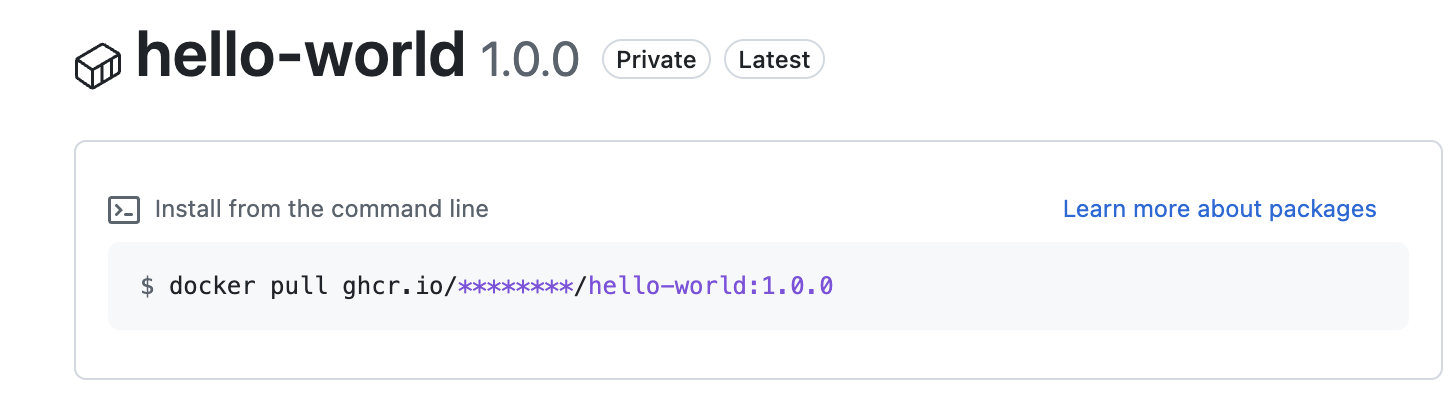Click the $ prompt symbol in the command
This screenshot has height=406, width=1456.
click(147, 287)
